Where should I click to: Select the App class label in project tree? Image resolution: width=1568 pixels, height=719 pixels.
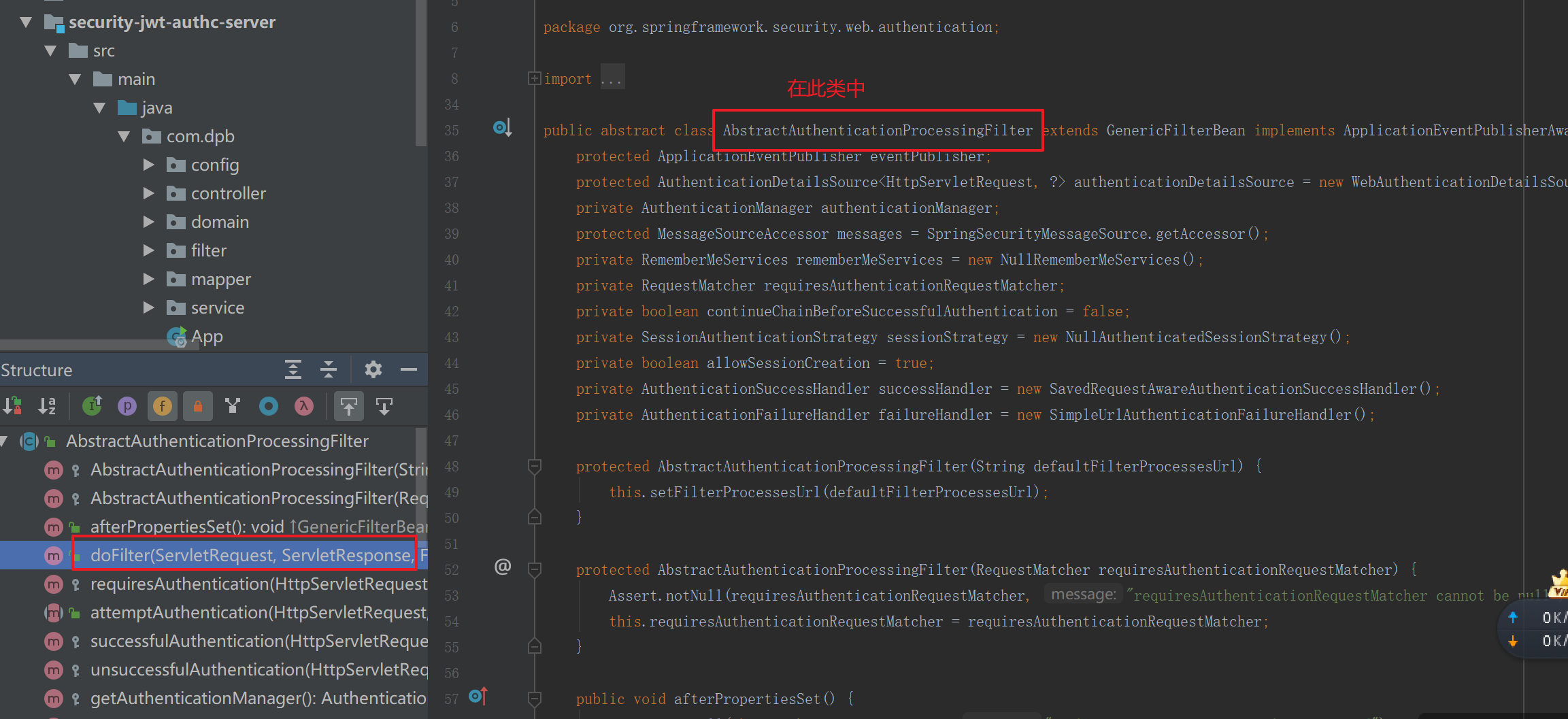click(207, 336)
